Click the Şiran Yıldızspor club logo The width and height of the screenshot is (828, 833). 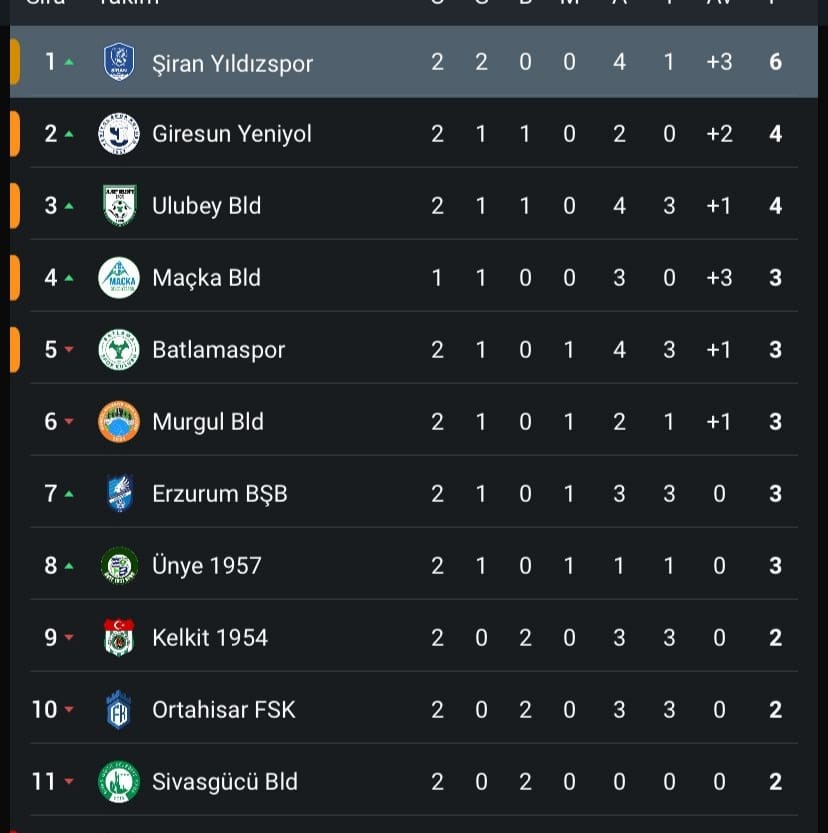(119, 62)
